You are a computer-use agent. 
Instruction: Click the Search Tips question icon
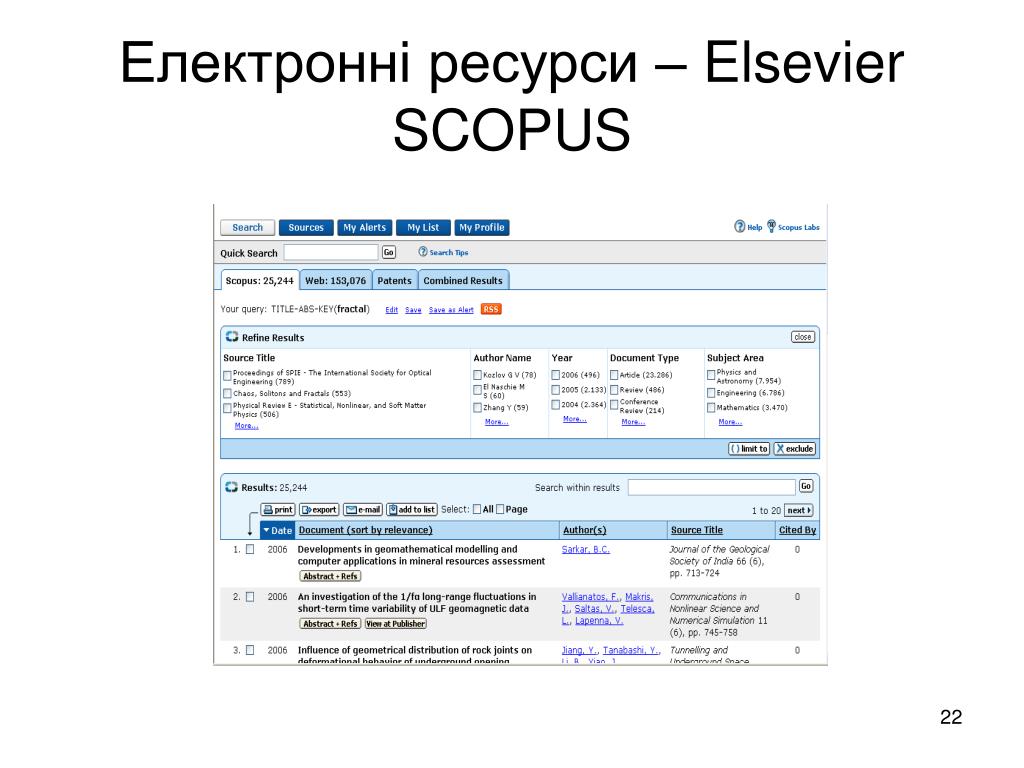(423, 252)
